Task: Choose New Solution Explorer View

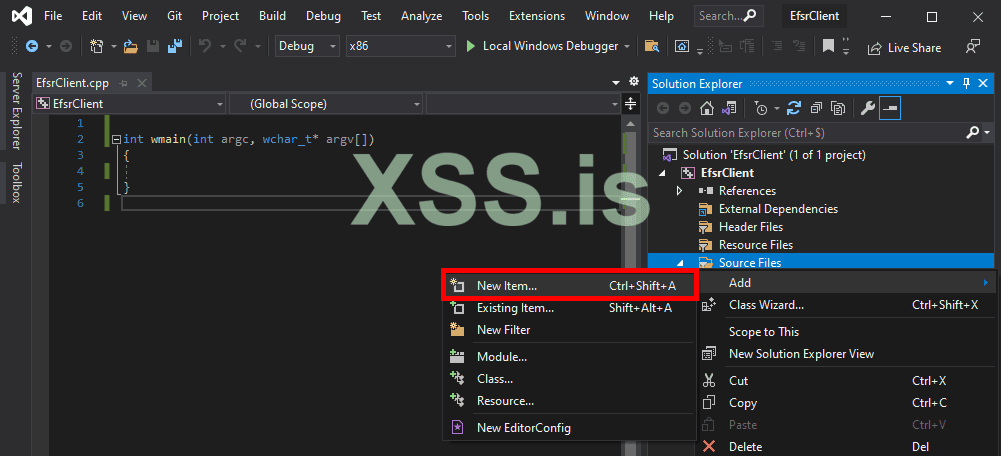Action: pos(846,354)
